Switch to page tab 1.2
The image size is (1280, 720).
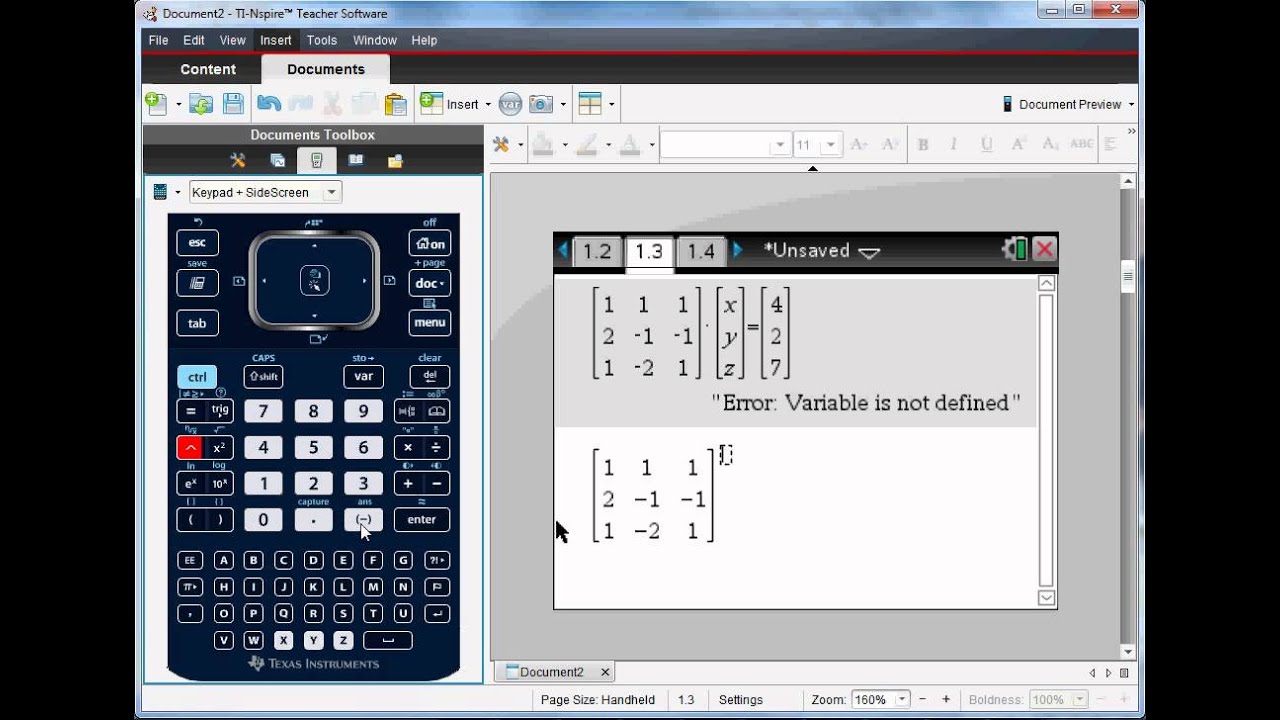pyautogui.click(x=597, y=251)
